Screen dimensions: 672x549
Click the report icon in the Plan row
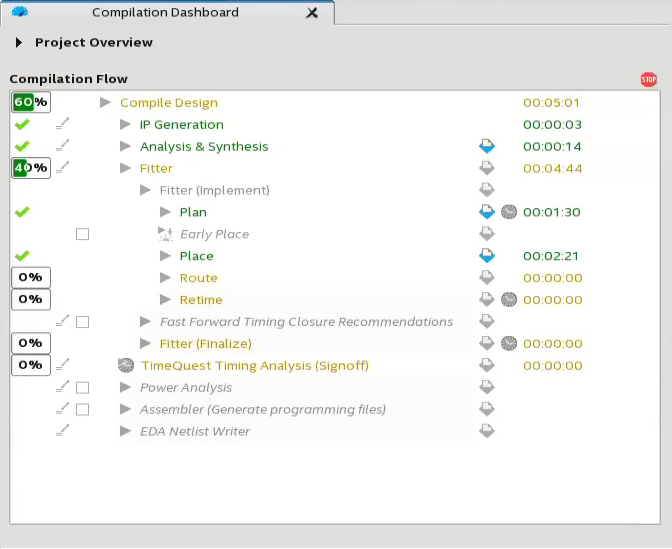487,212
